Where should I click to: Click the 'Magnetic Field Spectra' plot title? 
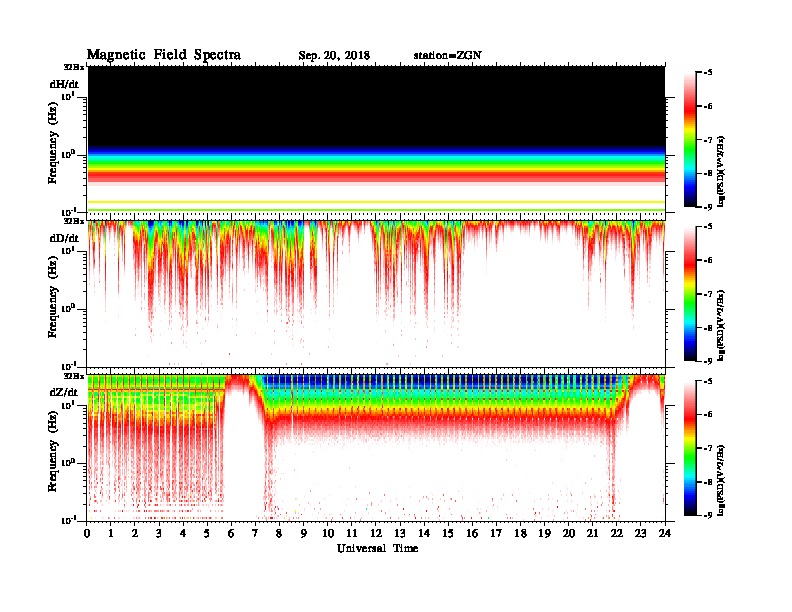(164, 55)
